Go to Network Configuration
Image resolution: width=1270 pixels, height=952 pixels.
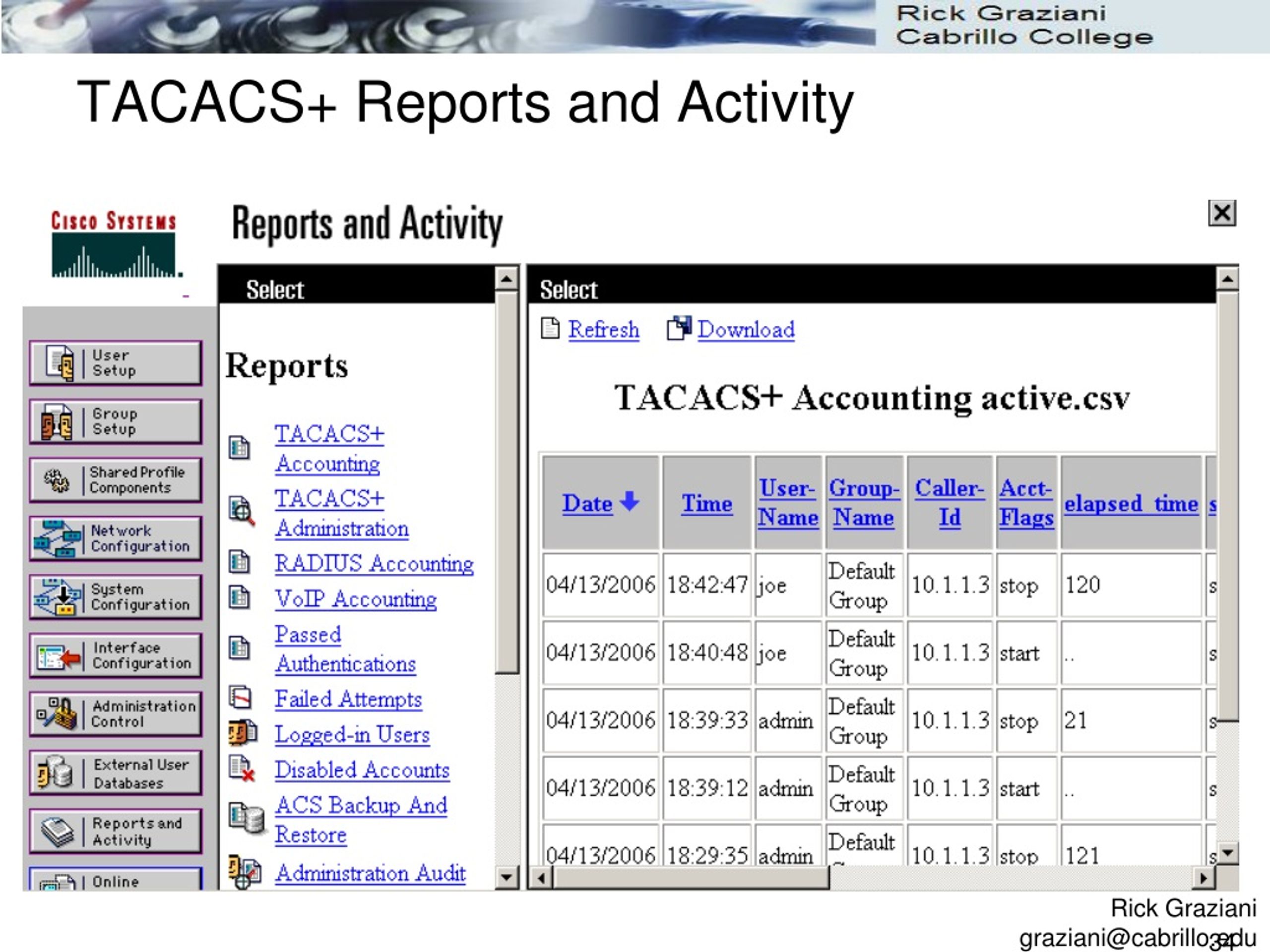(116, 538)
